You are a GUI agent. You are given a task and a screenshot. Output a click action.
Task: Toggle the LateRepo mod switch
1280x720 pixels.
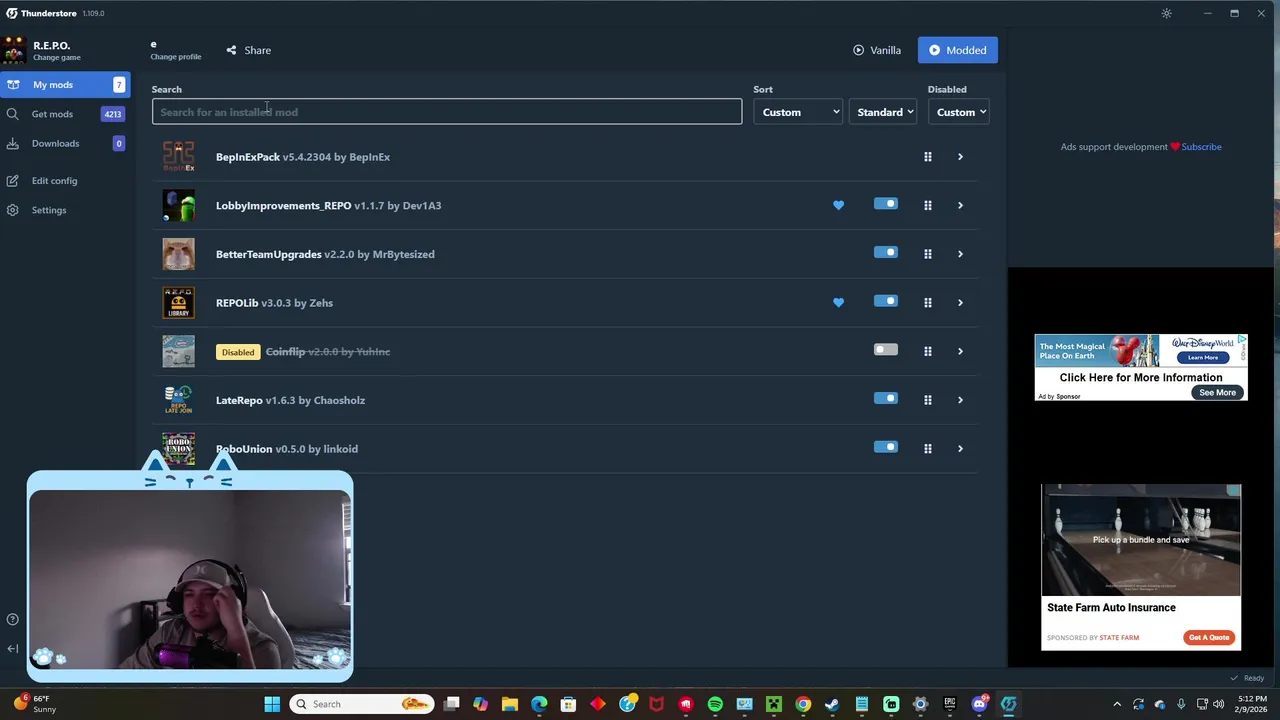coord(886,398)
